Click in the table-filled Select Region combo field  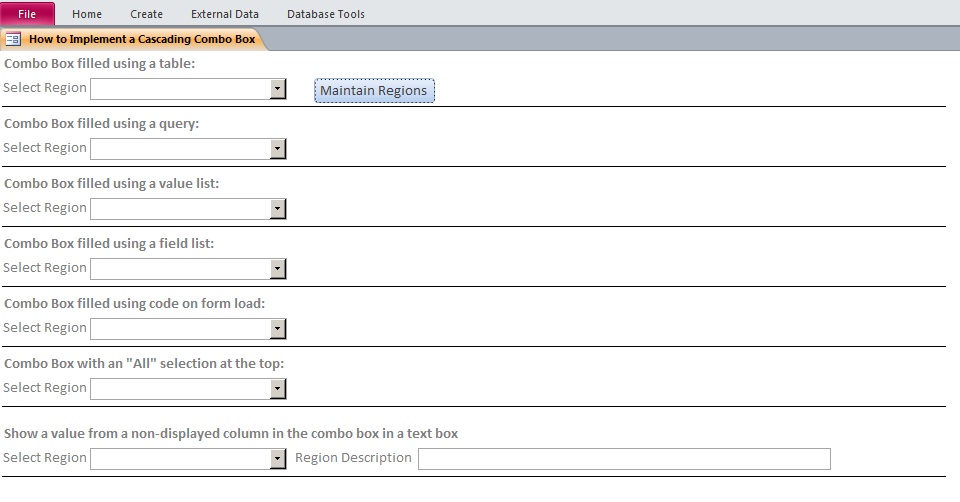181,89
